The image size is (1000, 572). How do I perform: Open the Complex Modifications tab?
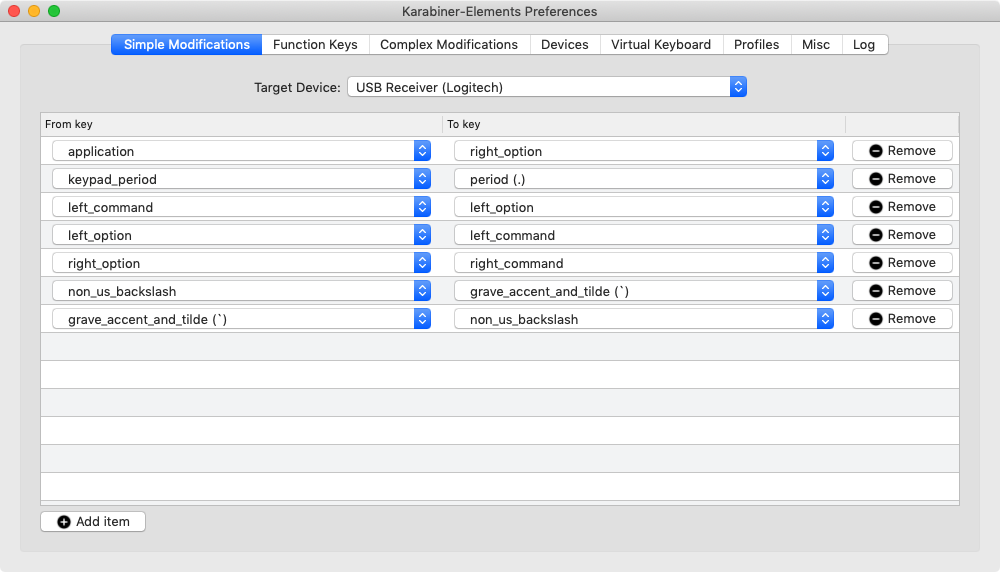[449, 45]
